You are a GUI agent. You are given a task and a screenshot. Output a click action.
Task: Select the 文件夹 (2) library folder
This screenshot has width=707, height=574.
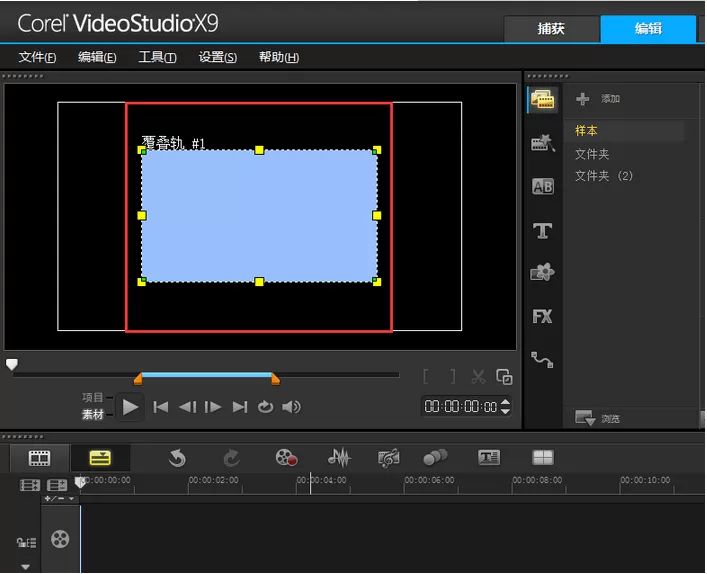604,175
